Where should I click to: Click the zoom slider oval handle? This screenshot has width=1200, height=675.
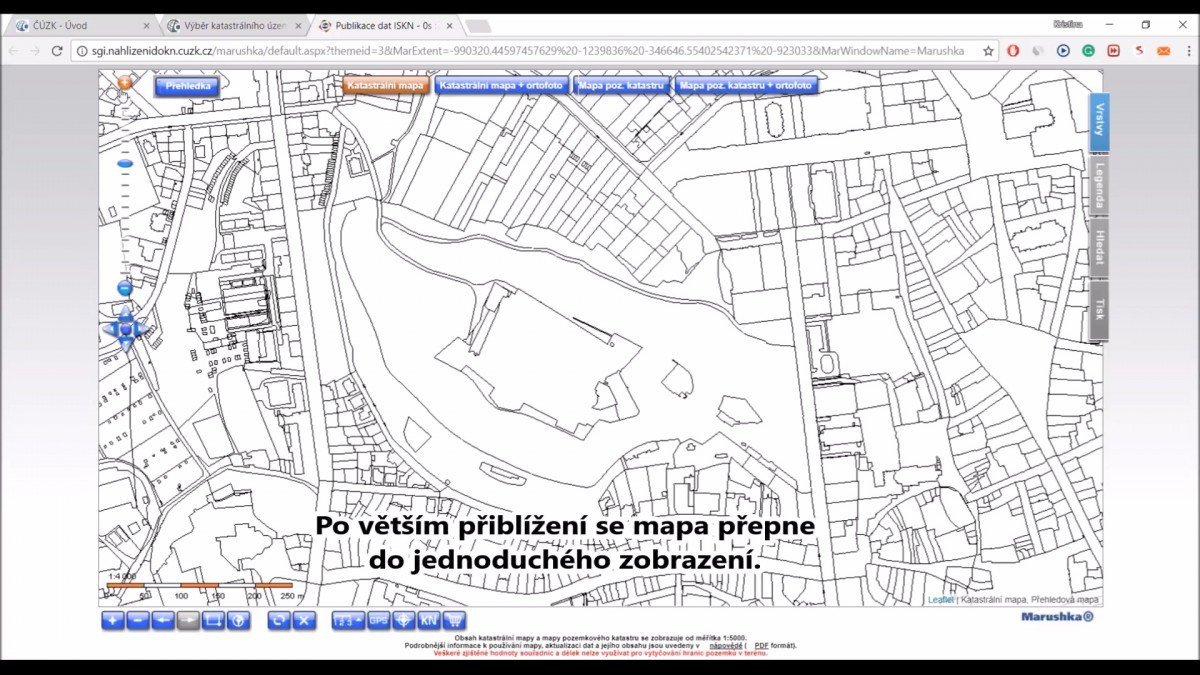[125, 162]
